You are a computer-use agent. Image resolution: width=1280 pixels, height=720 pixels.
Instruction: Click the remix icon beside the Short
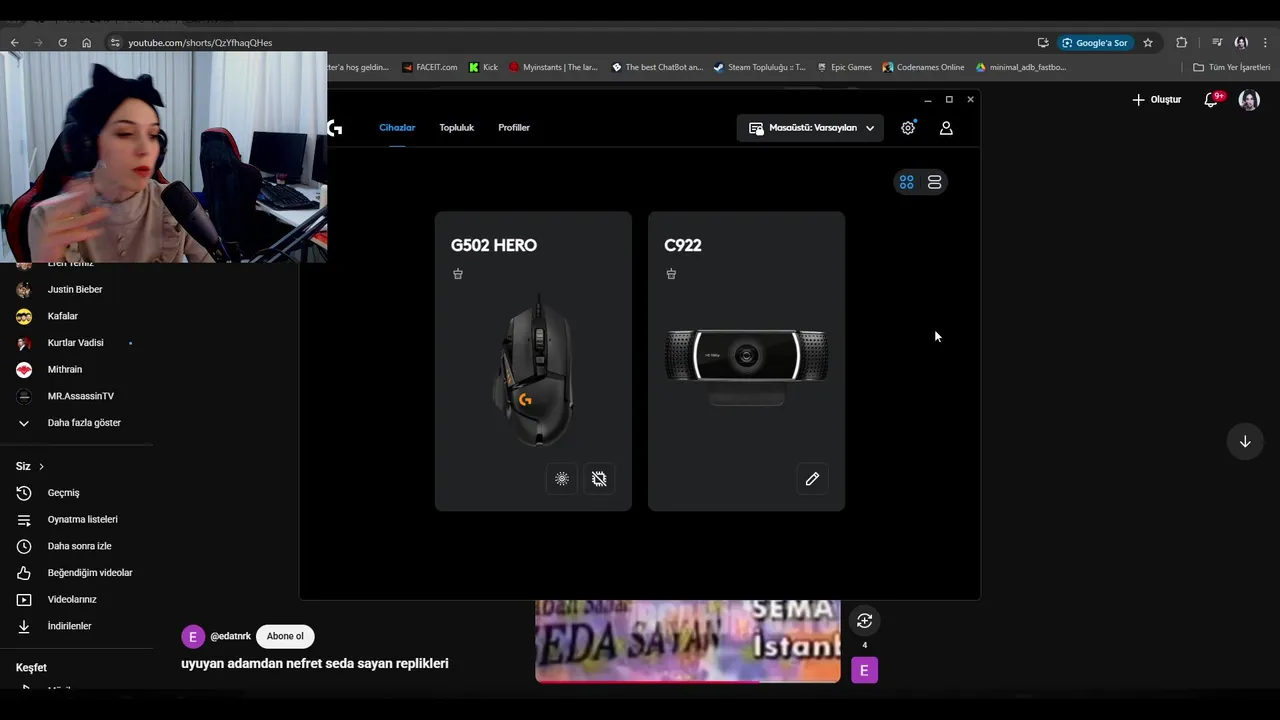(864, 621)
